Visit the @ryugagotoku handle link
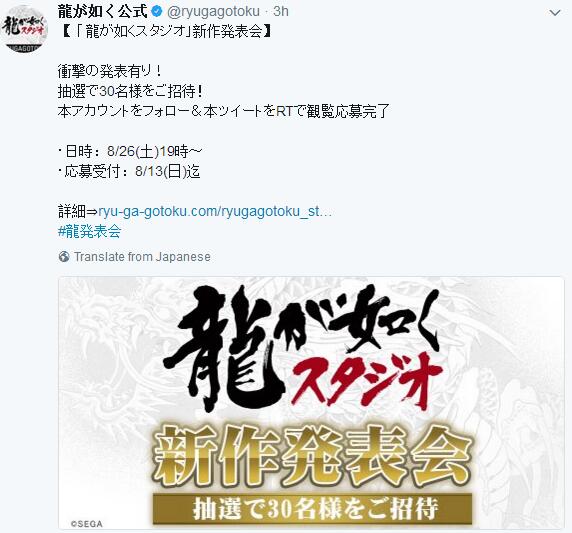Screen dimensions: 572x533 coord(213,12)
